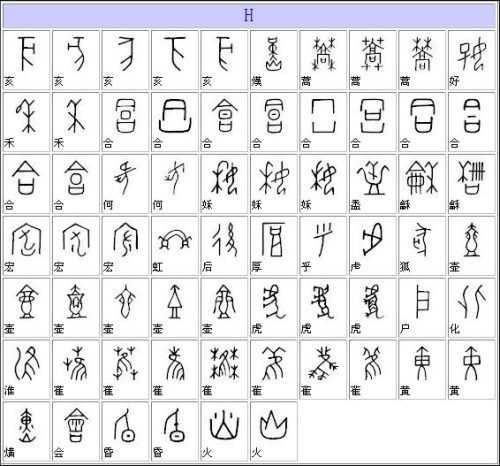Open the H section heading link
Image resolution: width=500 pixels, height=466 pixels.
(x=248, y=15)
